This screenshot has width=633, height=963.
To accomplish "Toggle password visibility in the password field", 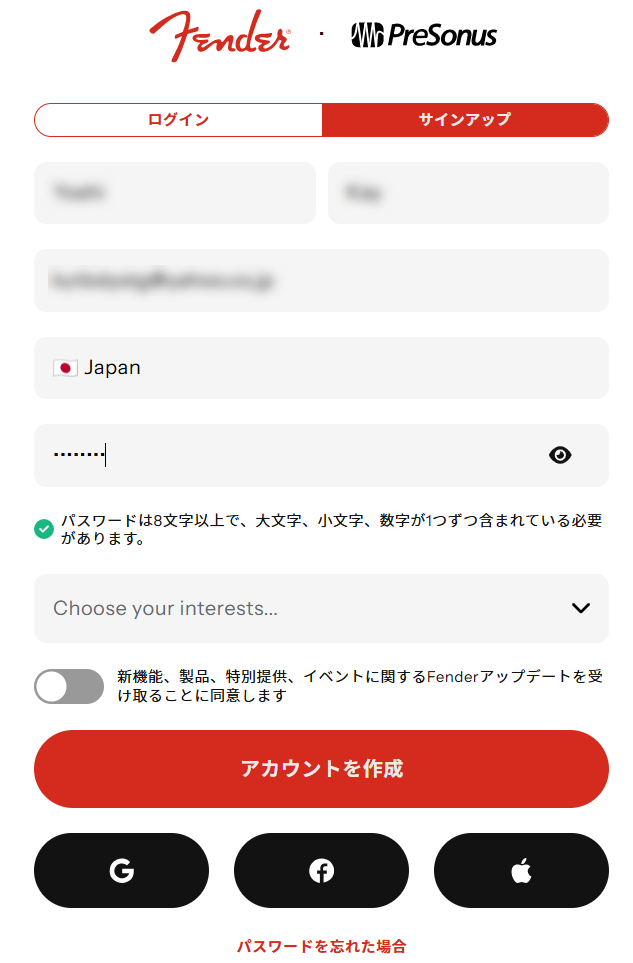I will [x=560, y=455].
